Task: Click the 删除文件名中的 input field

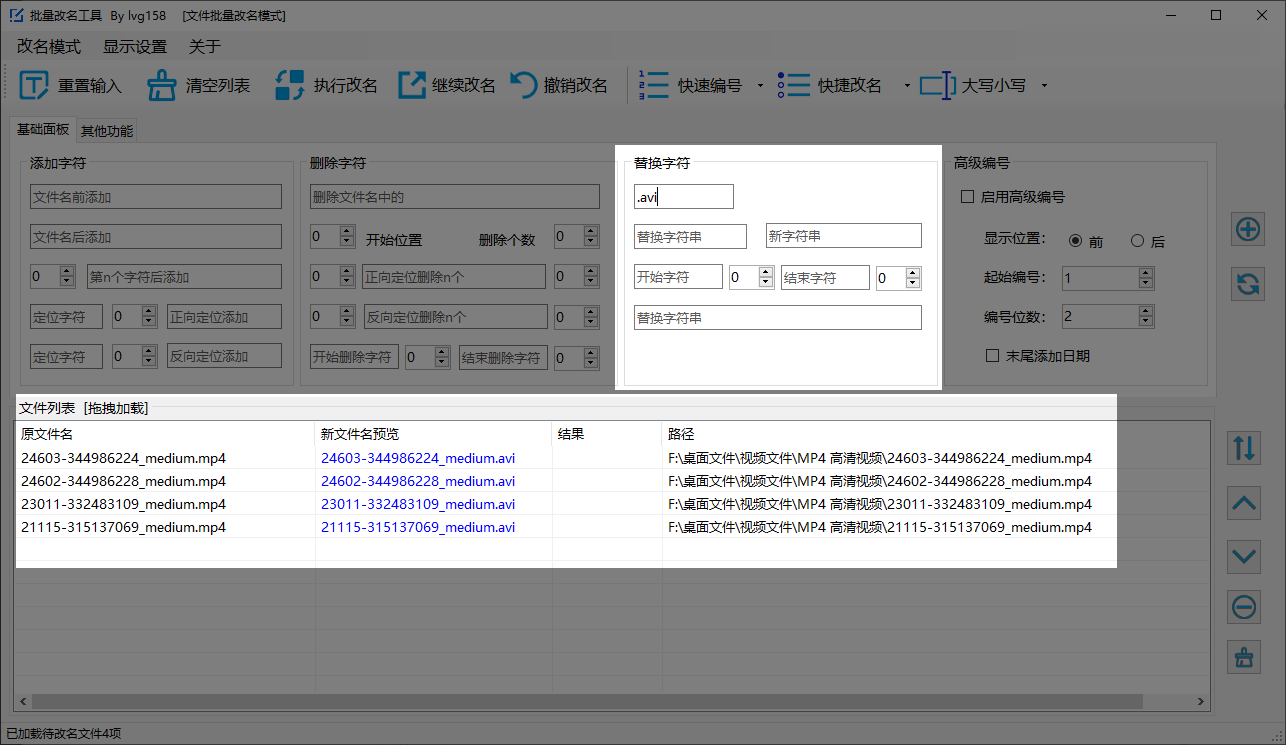Action: (x=455, y=197)
